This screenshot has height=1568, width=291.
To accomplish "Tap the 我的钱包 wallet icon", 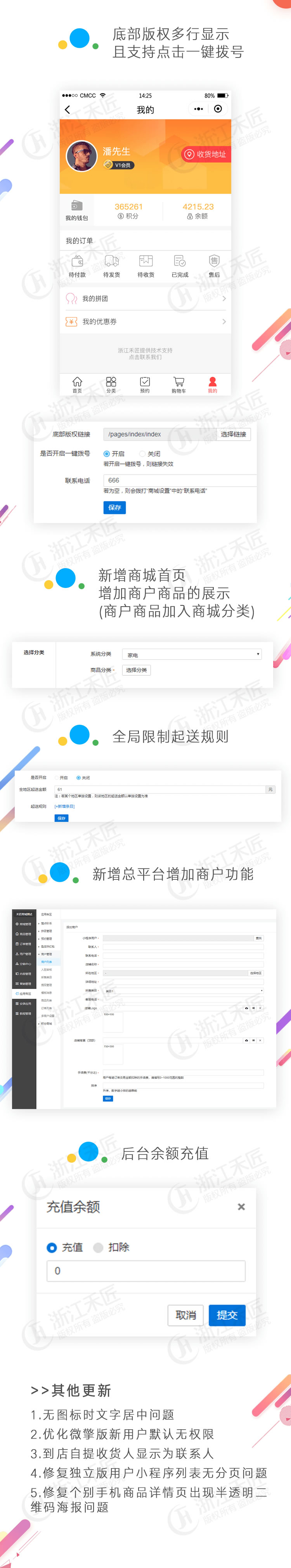I will coord(77,206).
